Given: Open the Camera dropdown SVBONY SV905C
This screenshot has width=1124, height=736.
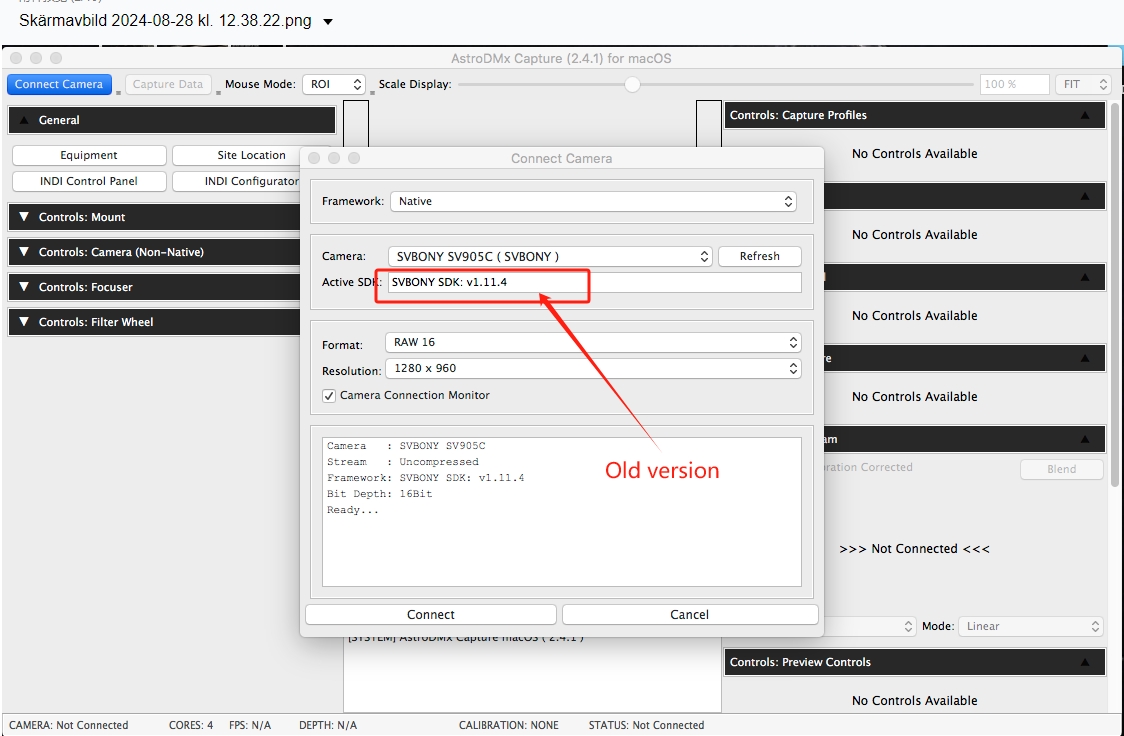Looking at the screenshot, I should (x=549, y=257).
